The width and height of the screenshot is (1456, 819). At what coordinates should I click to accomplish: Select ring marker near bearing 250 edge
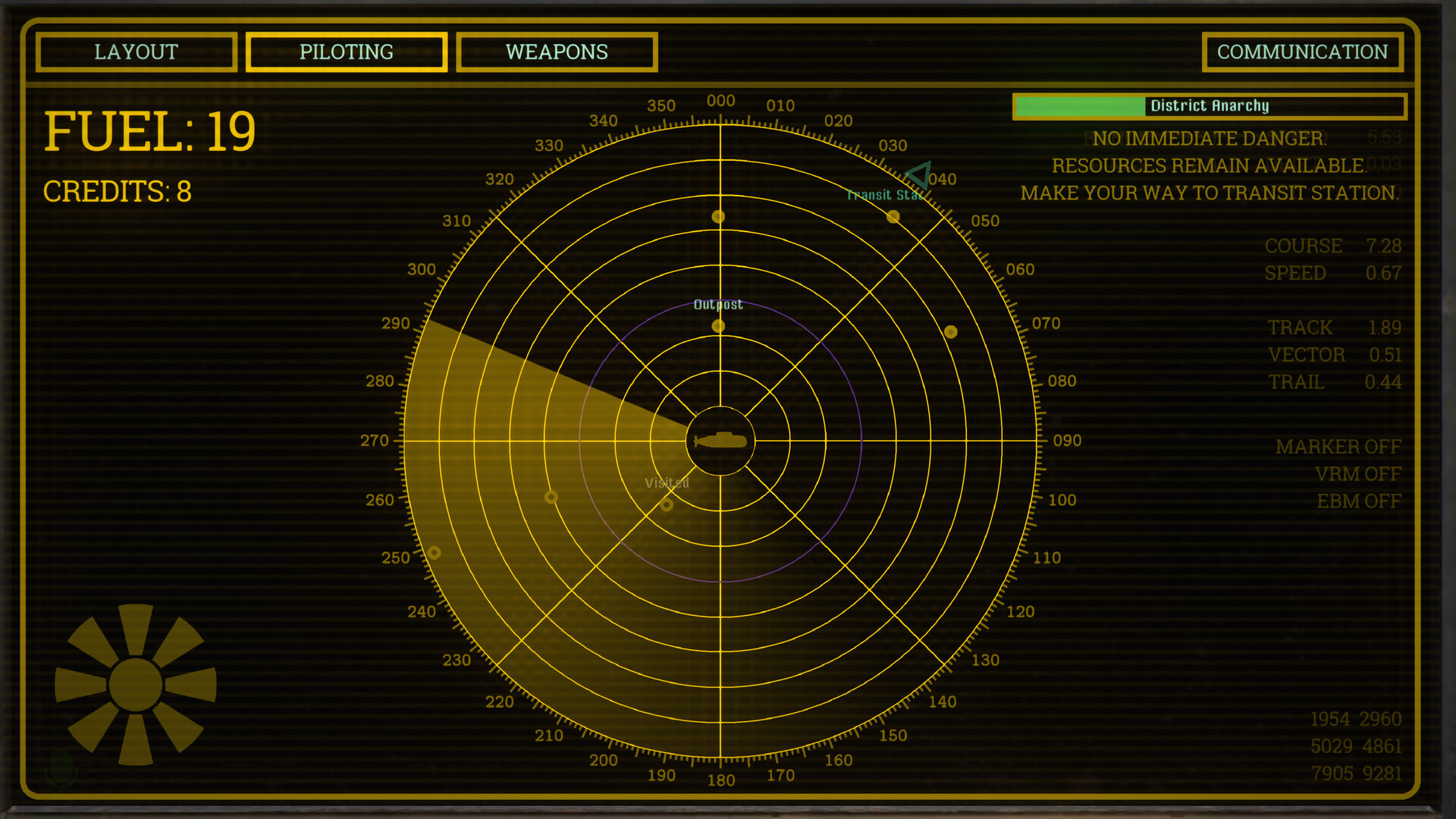434,553
